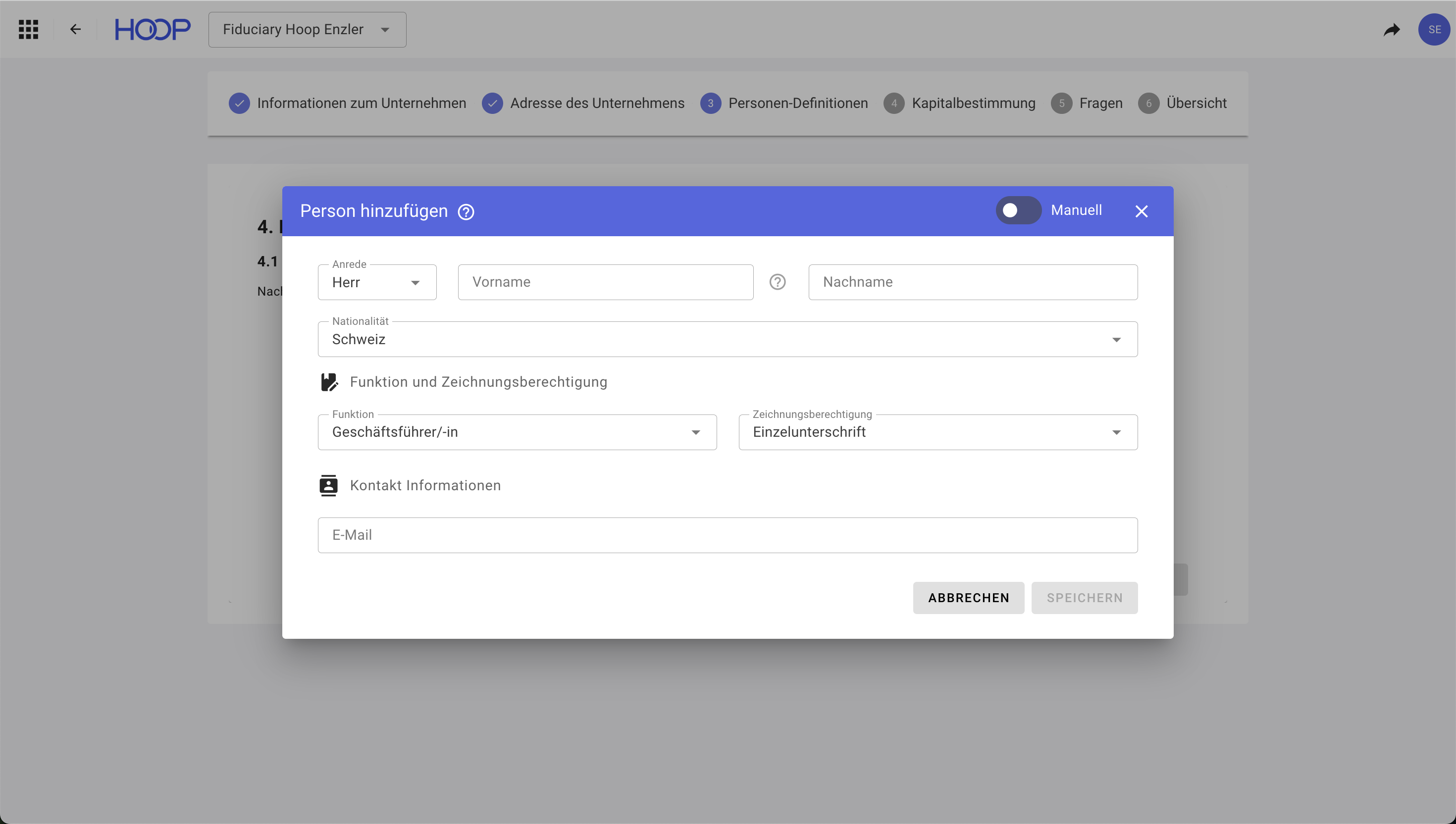Click the share arrow icon
This screenshot has width=1456, height=824.
point(1392,29)
